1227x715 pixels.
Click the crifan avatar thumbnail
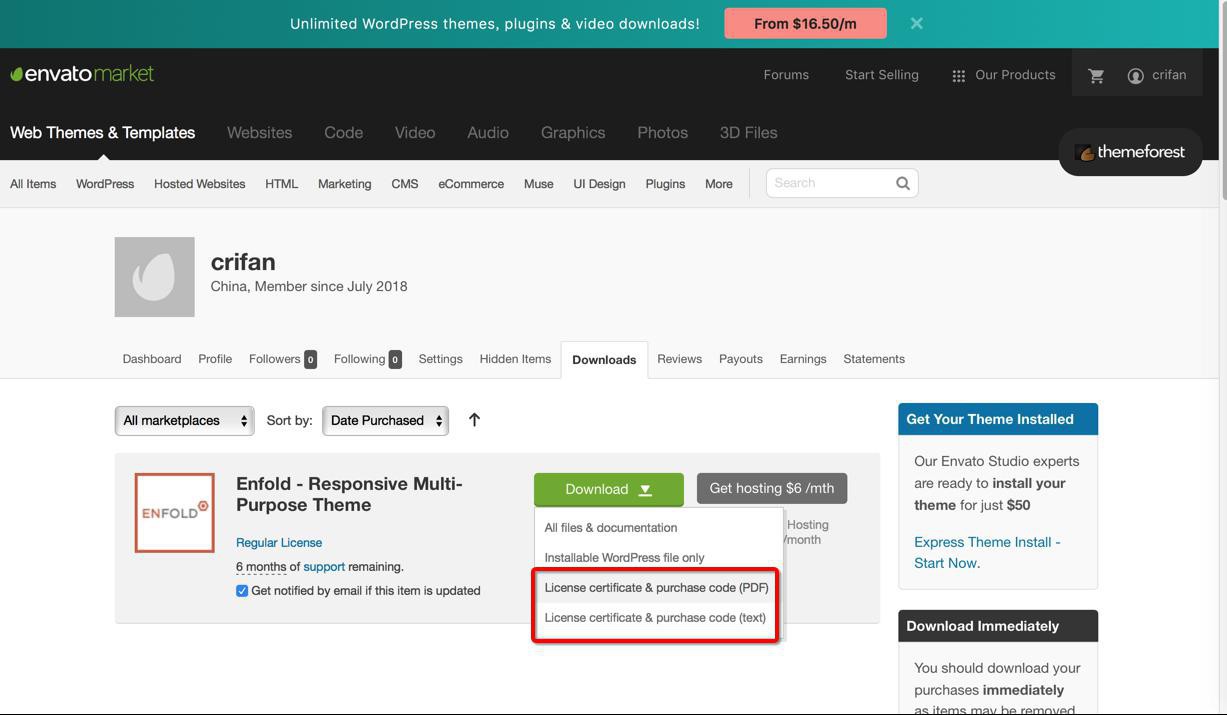tap(155, 277)
